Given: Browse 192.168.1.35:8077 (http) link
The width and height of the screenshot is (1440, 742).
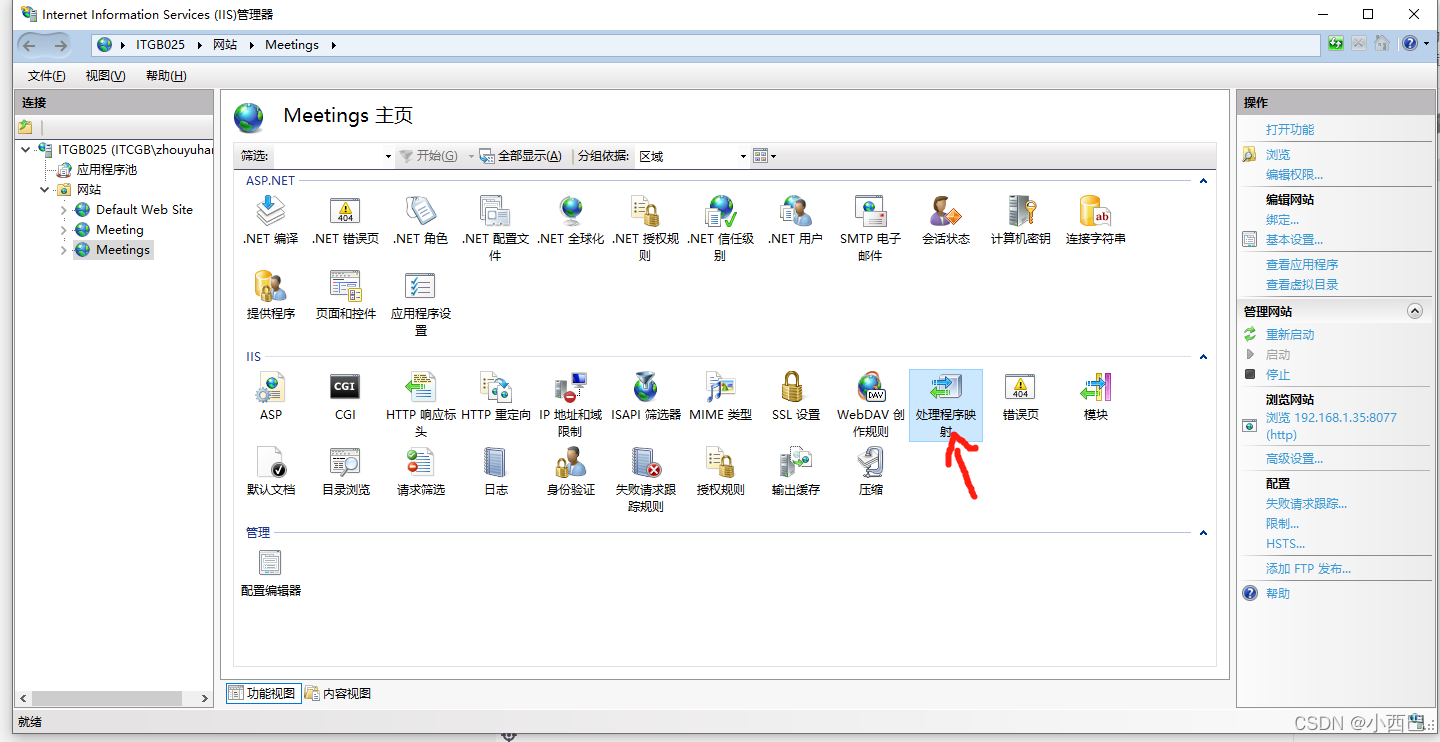Looking at the screenshot, I should [1331, 426].
